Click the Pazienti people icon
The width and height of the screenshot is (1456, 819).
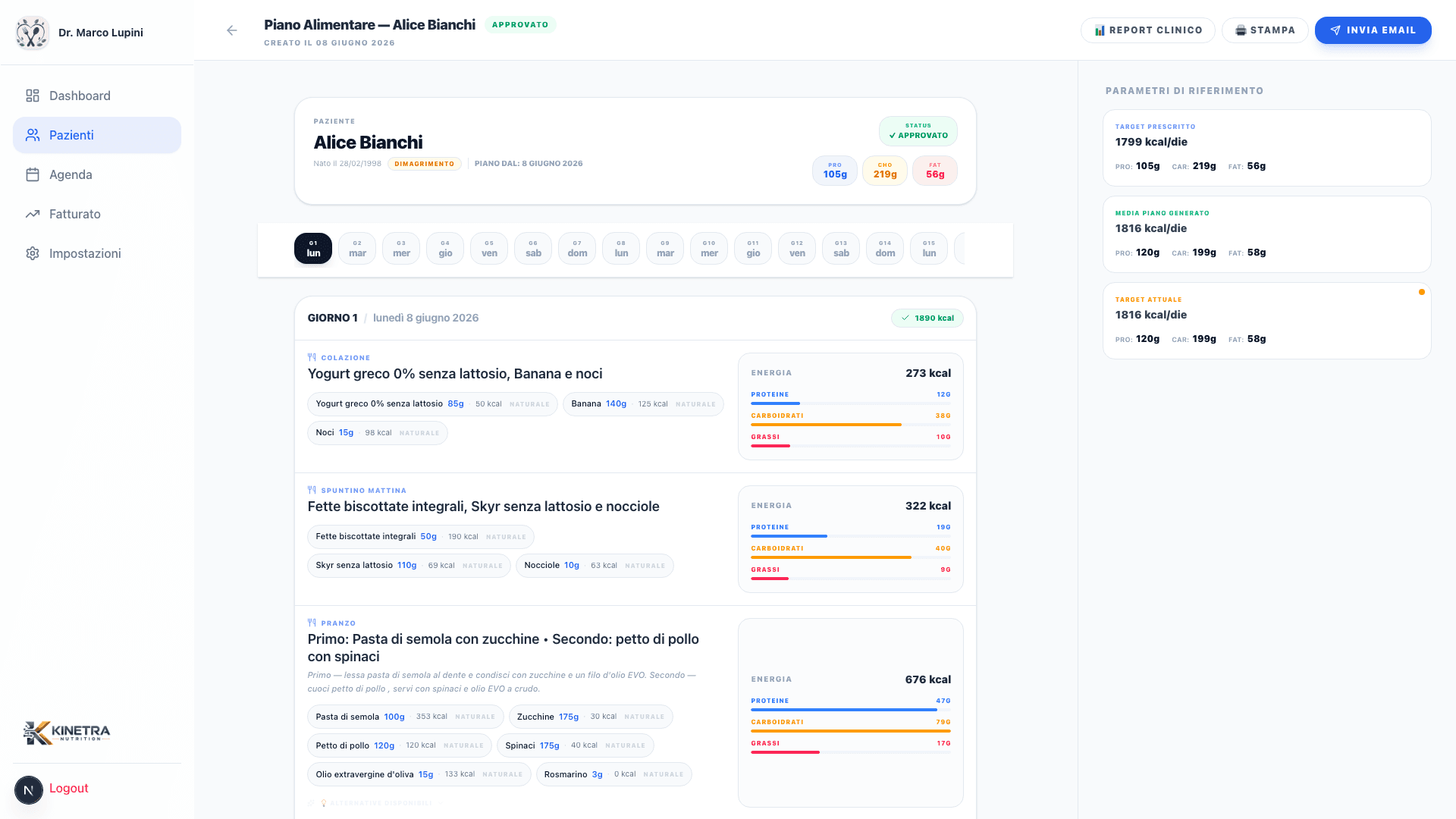pos(33,135)
